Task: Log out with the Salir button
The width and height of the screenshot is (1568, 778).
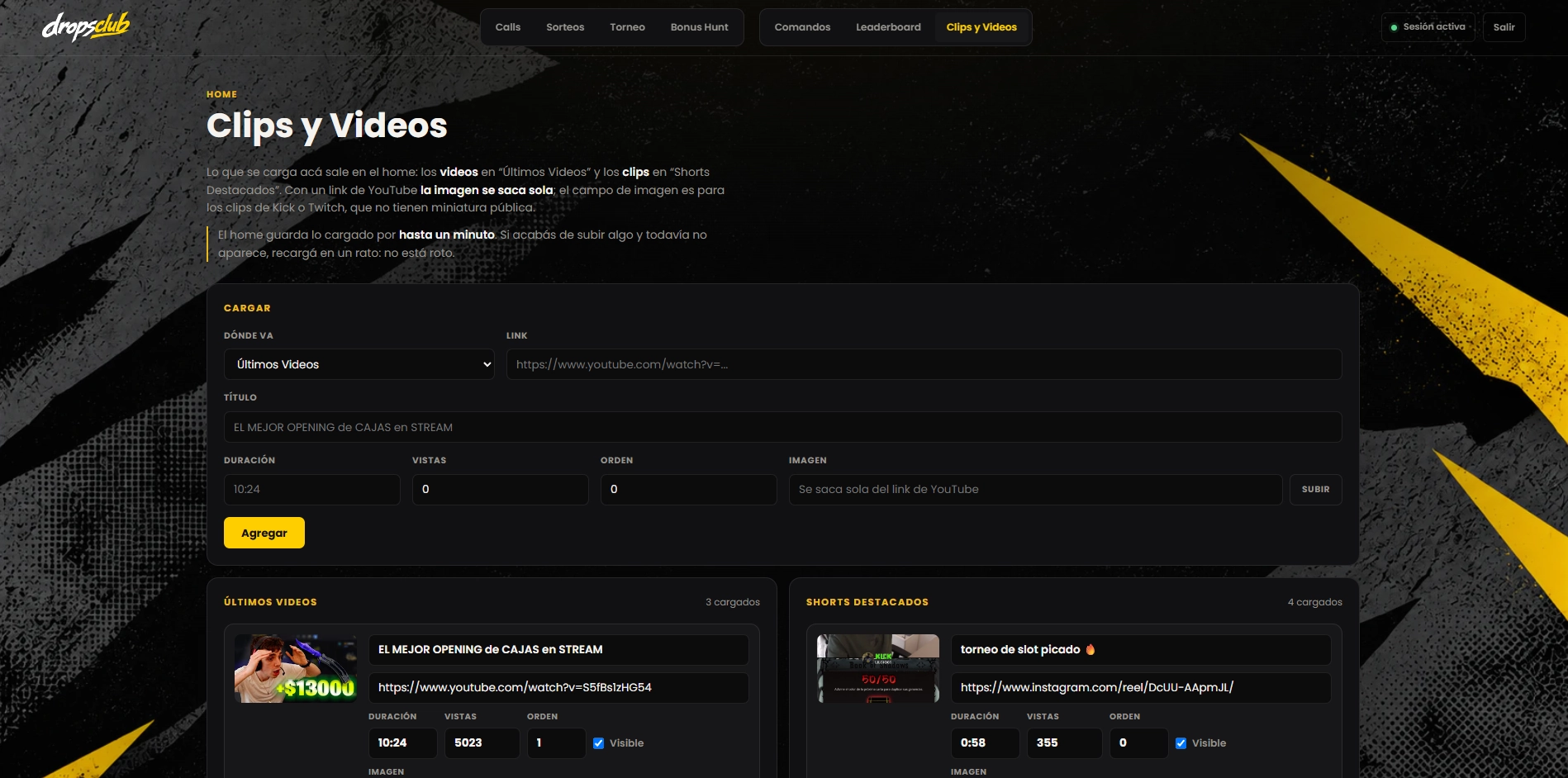Action: tap(1504, 27)
